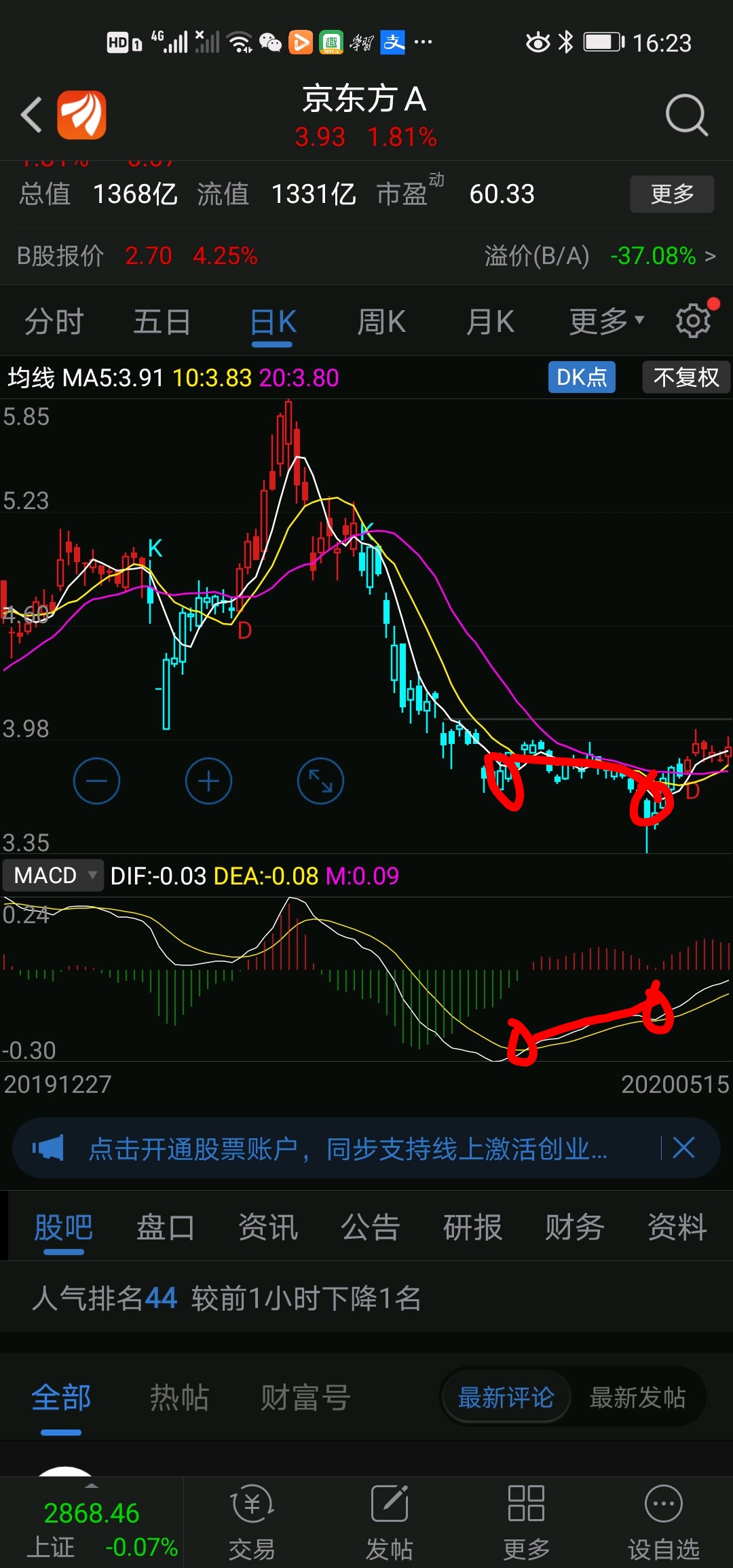This screenshot has width=733, height=1568.
Task: Open the 资讯 news tab
Action: coord(268,1227)
